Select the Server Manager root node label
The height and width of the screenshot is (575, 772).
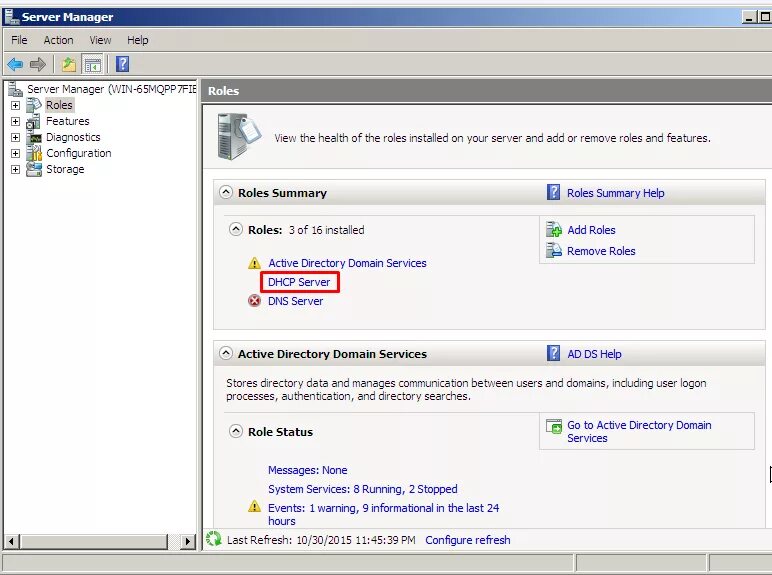click(x=111, y=89)
